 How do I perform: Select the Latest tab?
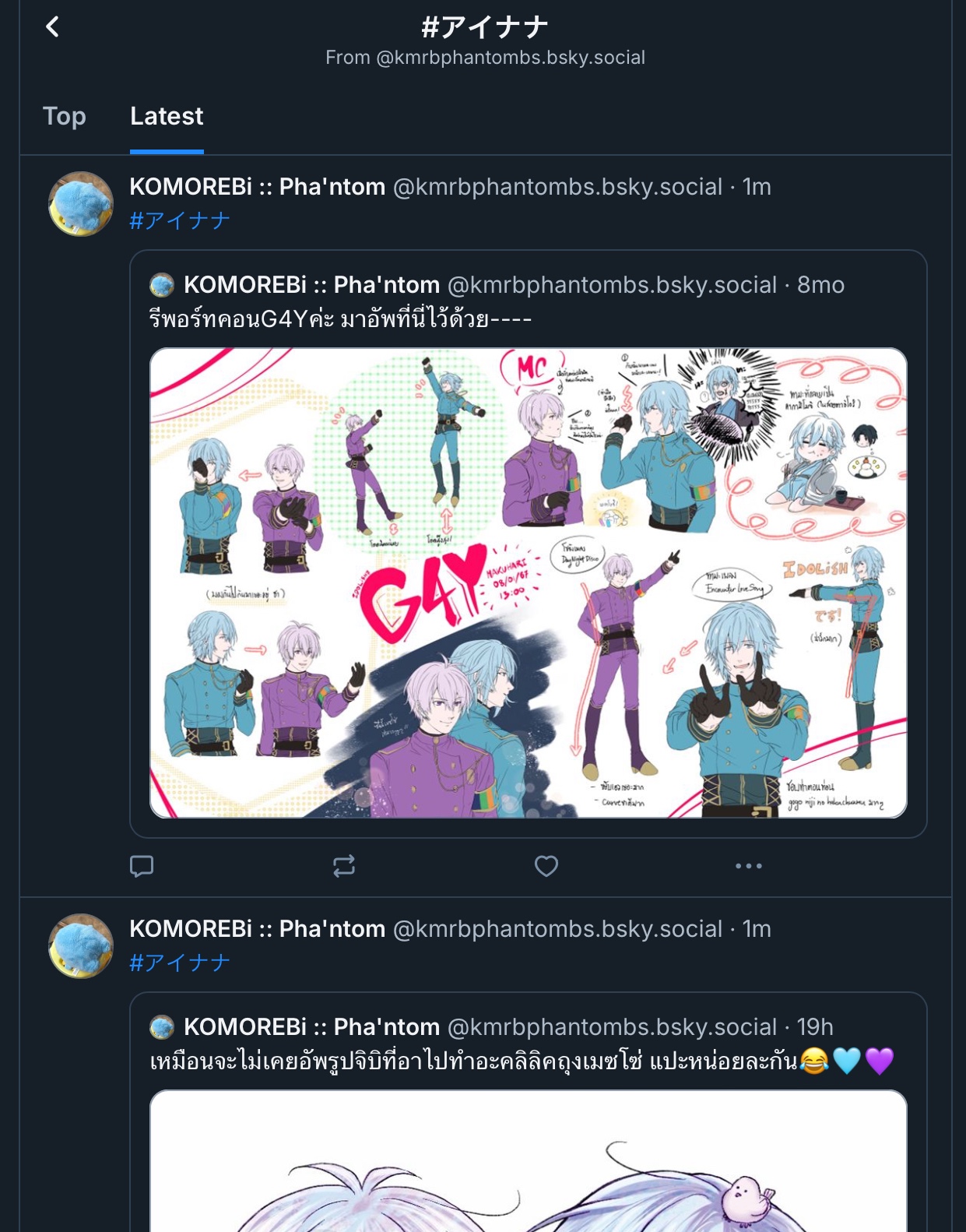click(167, 116)
